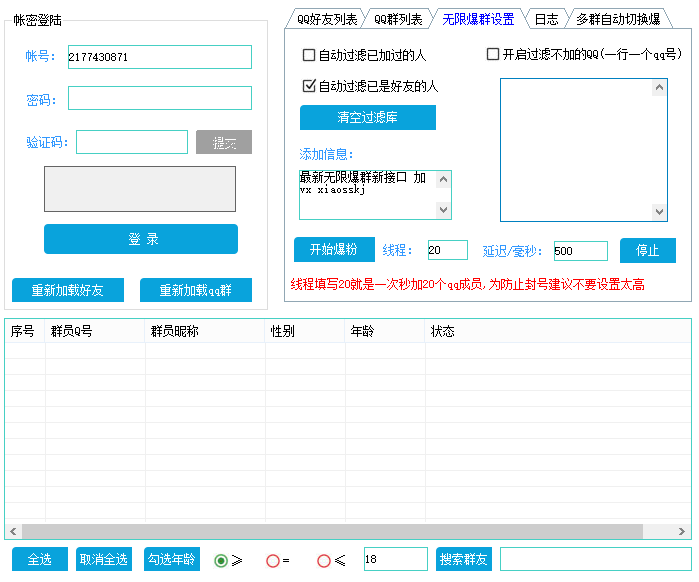The image size is (699, 582).
Task: Enable 自动过滤已加过的人 checkbox
Action: pos(308,55)
